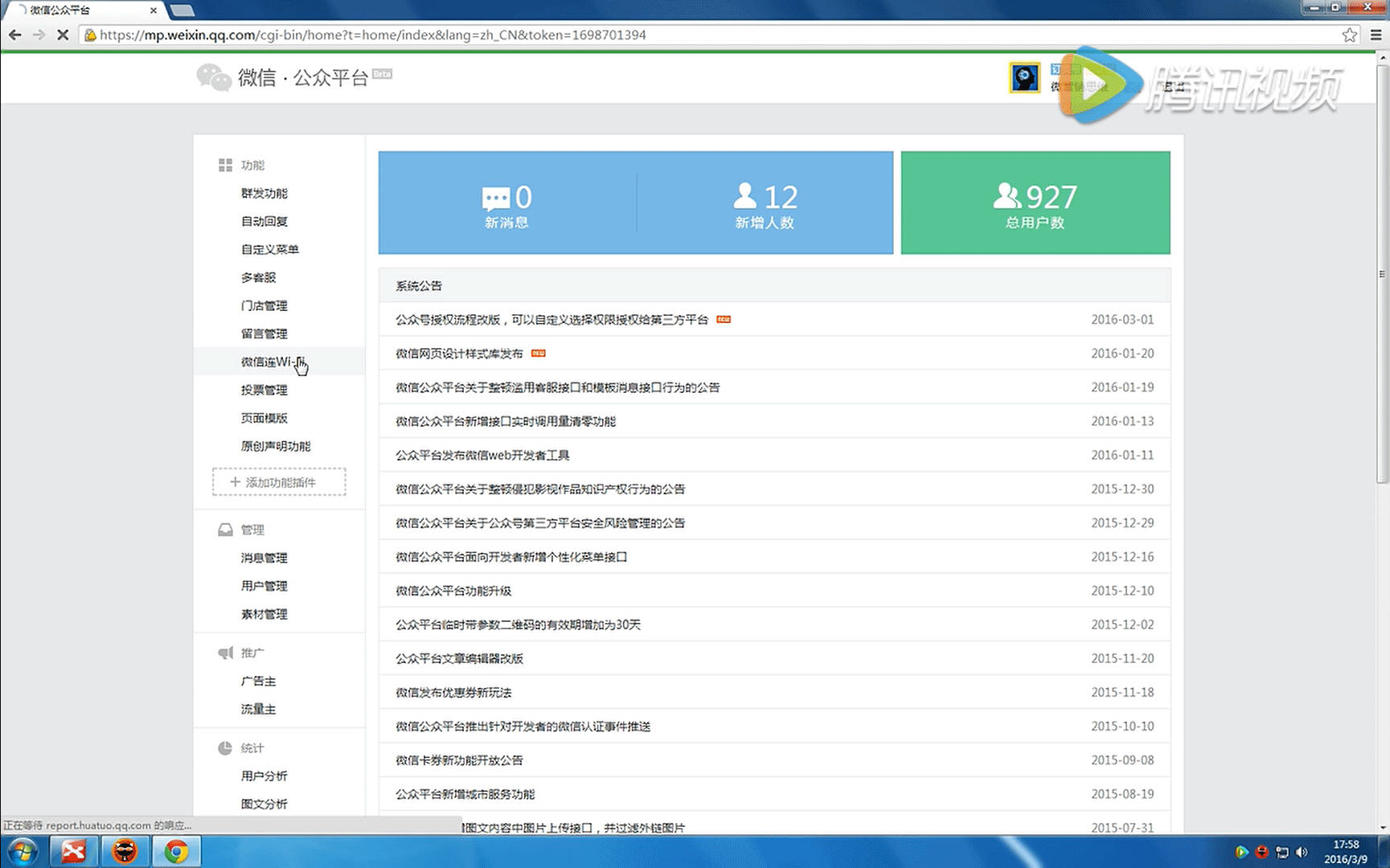Open 页面模版 in the sidebar

tap(264, 418)
